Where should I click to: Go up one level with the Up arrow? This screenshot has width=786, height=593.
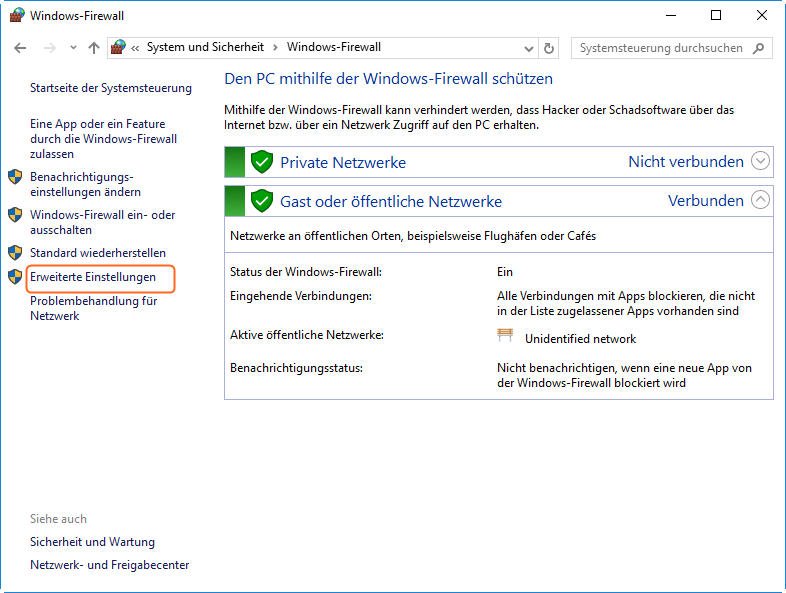(94, 48)
